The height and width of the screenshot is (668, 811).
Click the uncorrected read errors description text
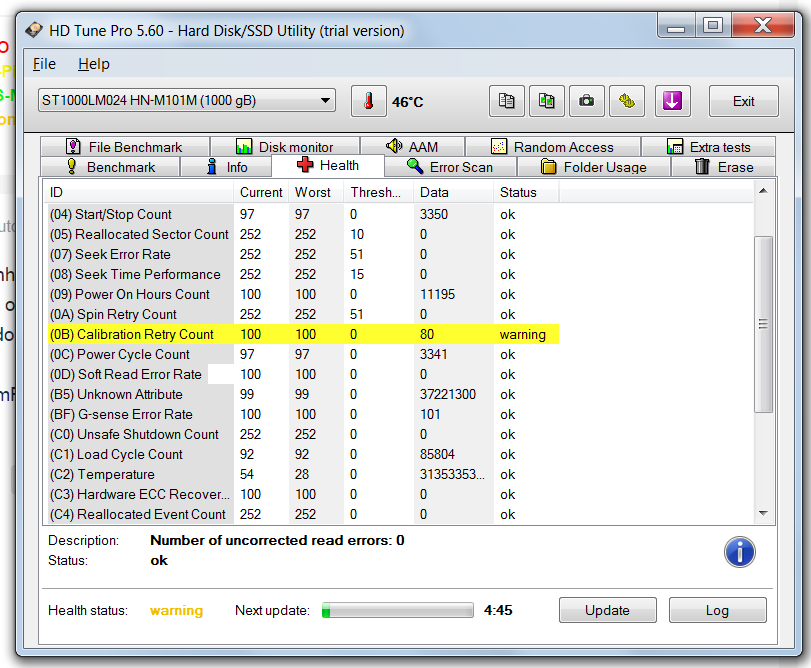277,540
